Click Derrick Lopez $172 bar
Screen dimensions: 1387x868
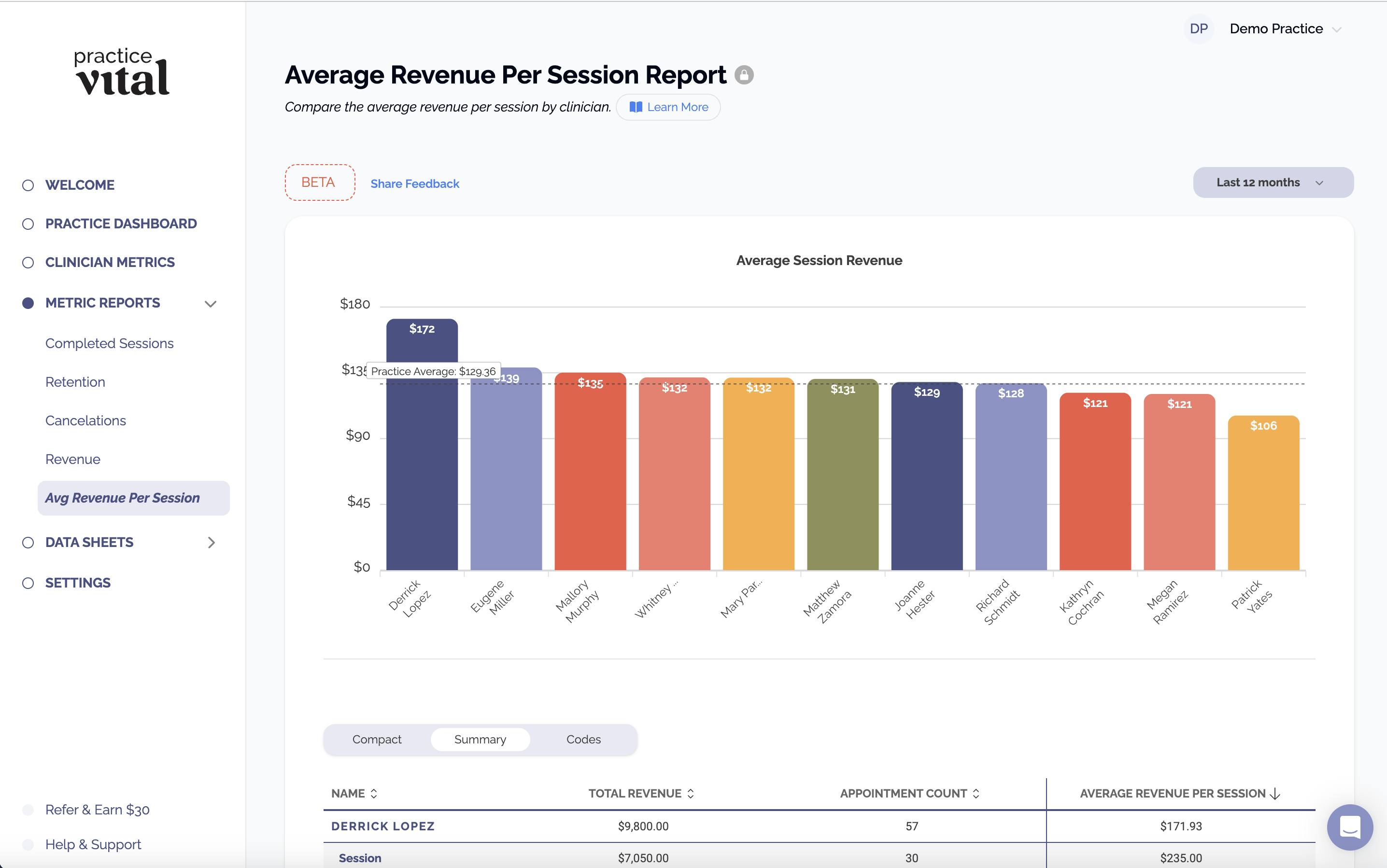point(422,444)
